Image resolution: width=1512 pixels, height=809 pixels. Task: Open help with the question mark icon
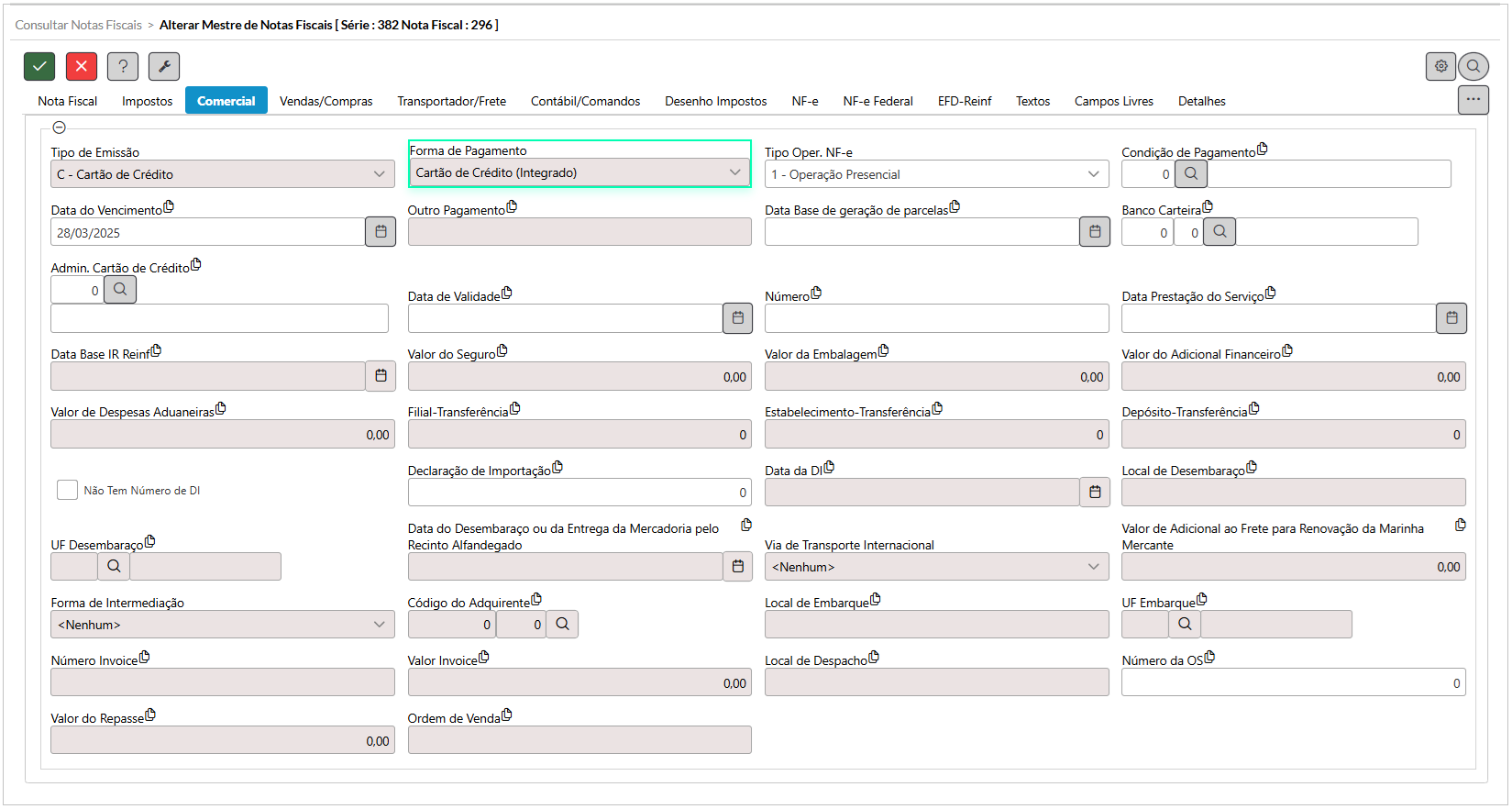tap(123, 66)
